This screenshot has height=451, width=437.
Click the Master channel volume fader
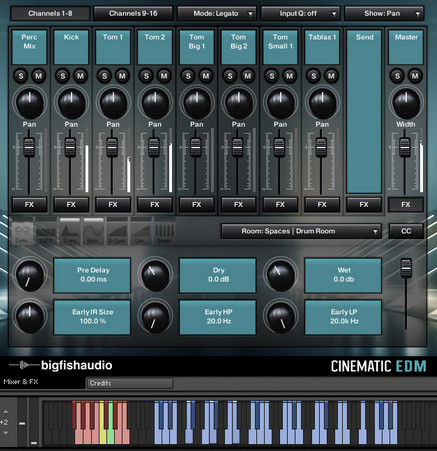[x=405, y=147]
